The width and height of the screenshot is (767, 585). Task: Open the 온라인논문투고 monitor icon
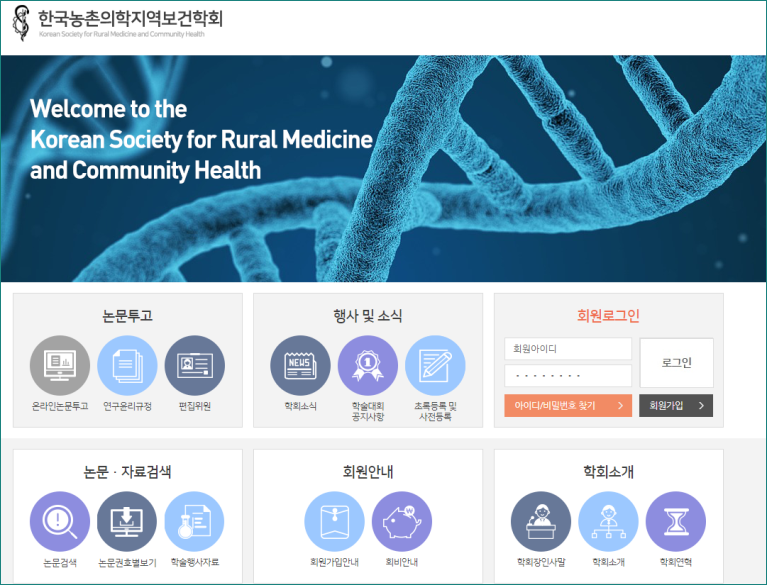click(60, 365)
